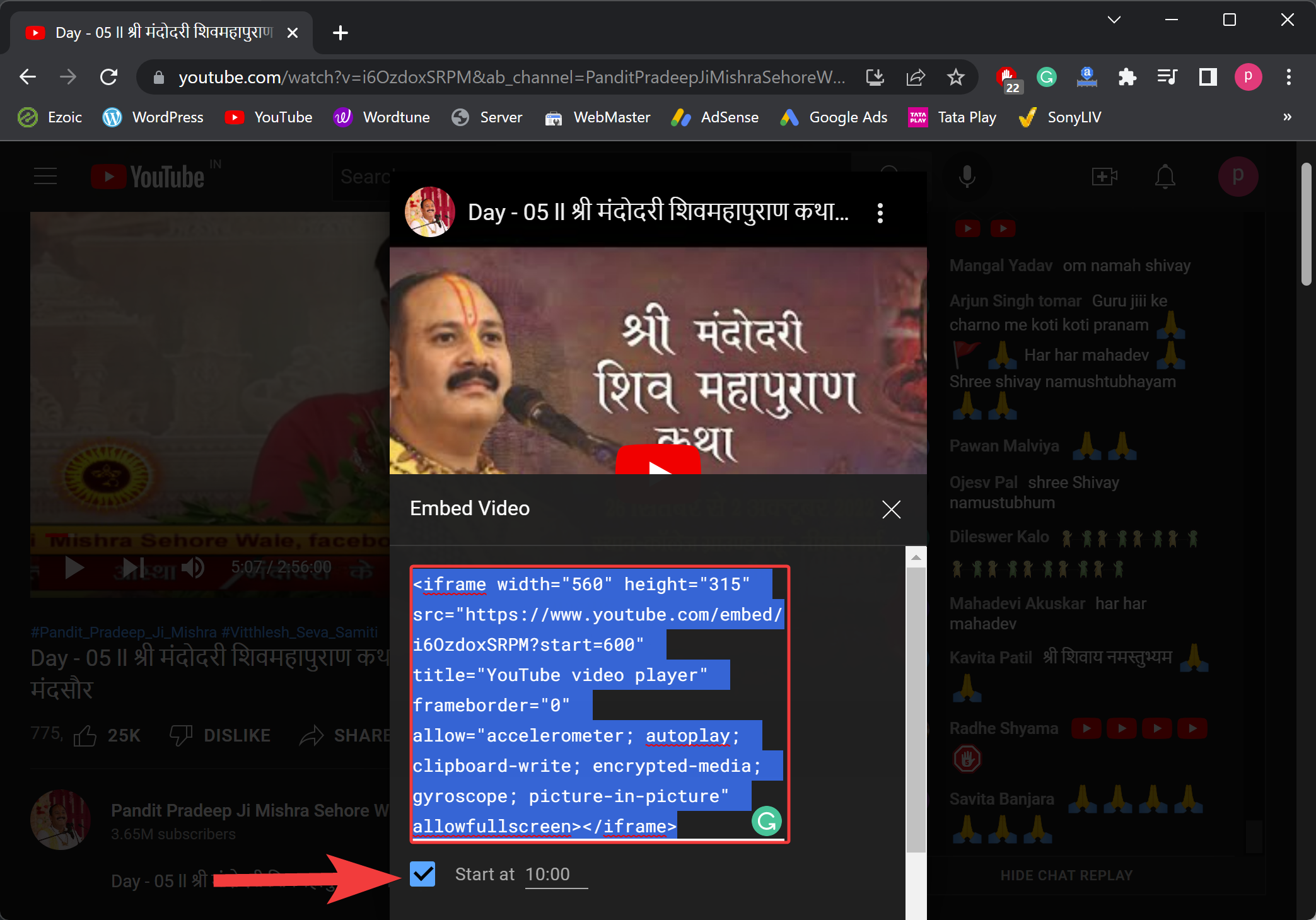1316x920 pixels.
Task: Click the Grammarly icon in embed code box
Action: [767, 821]
